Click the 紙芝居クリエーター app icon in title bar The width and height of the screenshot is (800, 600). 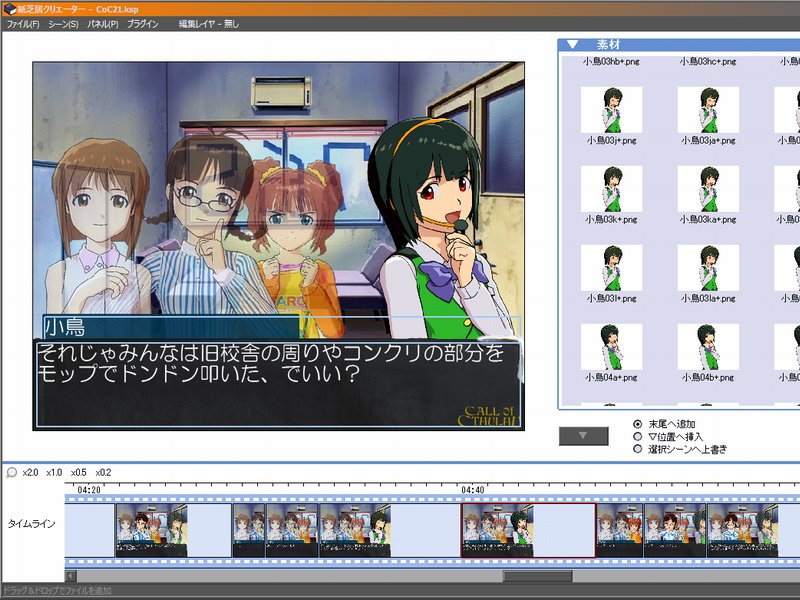(x=9, y=9)
